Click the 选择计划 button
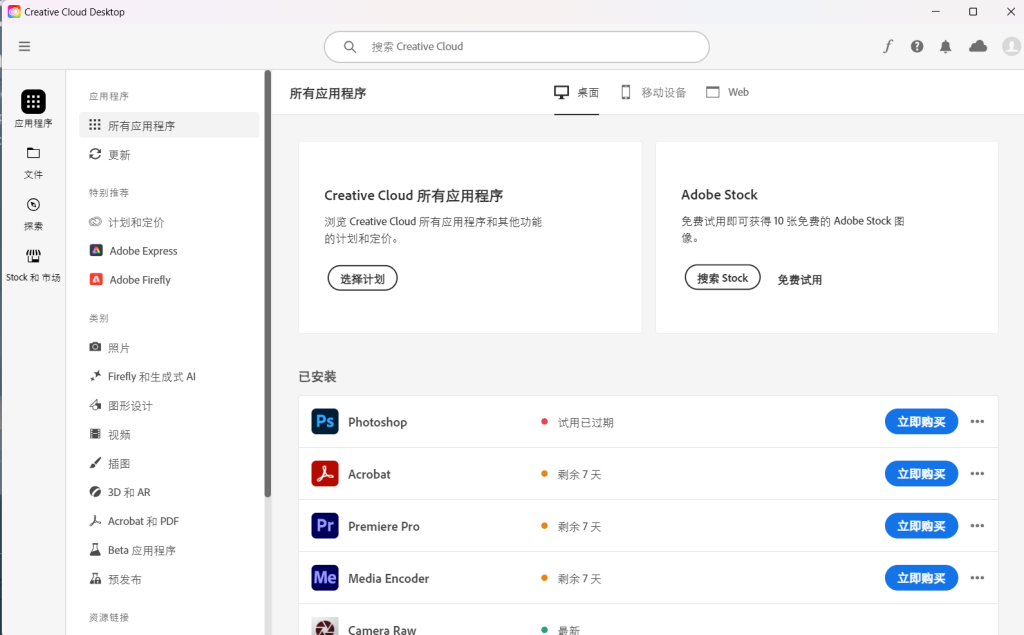Image resolution: width=1024 pixels, height=635 pixels. pyautogui.click(x=362, y=279)
